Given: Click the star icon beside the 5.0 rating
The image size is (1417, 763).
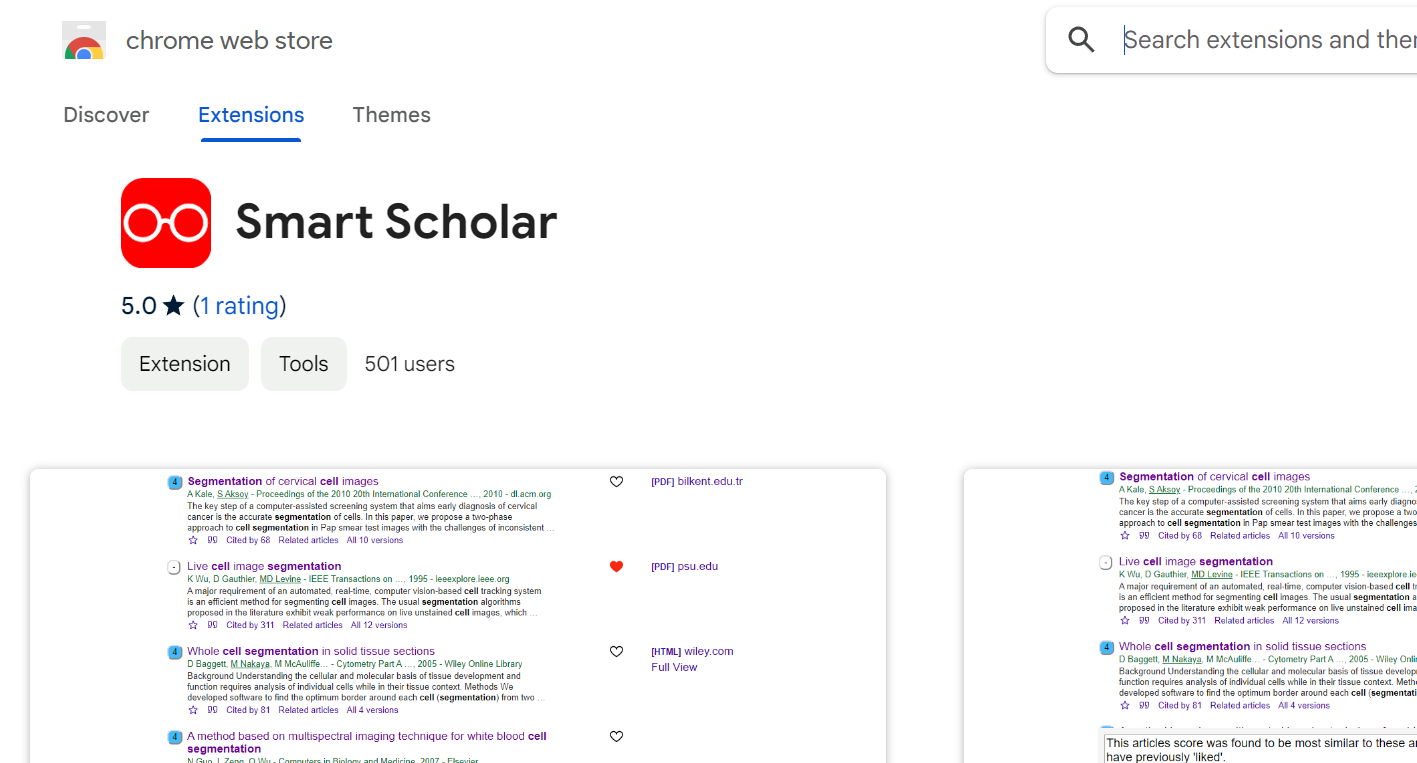Looking at the screenshot, I should pos(174,306).
